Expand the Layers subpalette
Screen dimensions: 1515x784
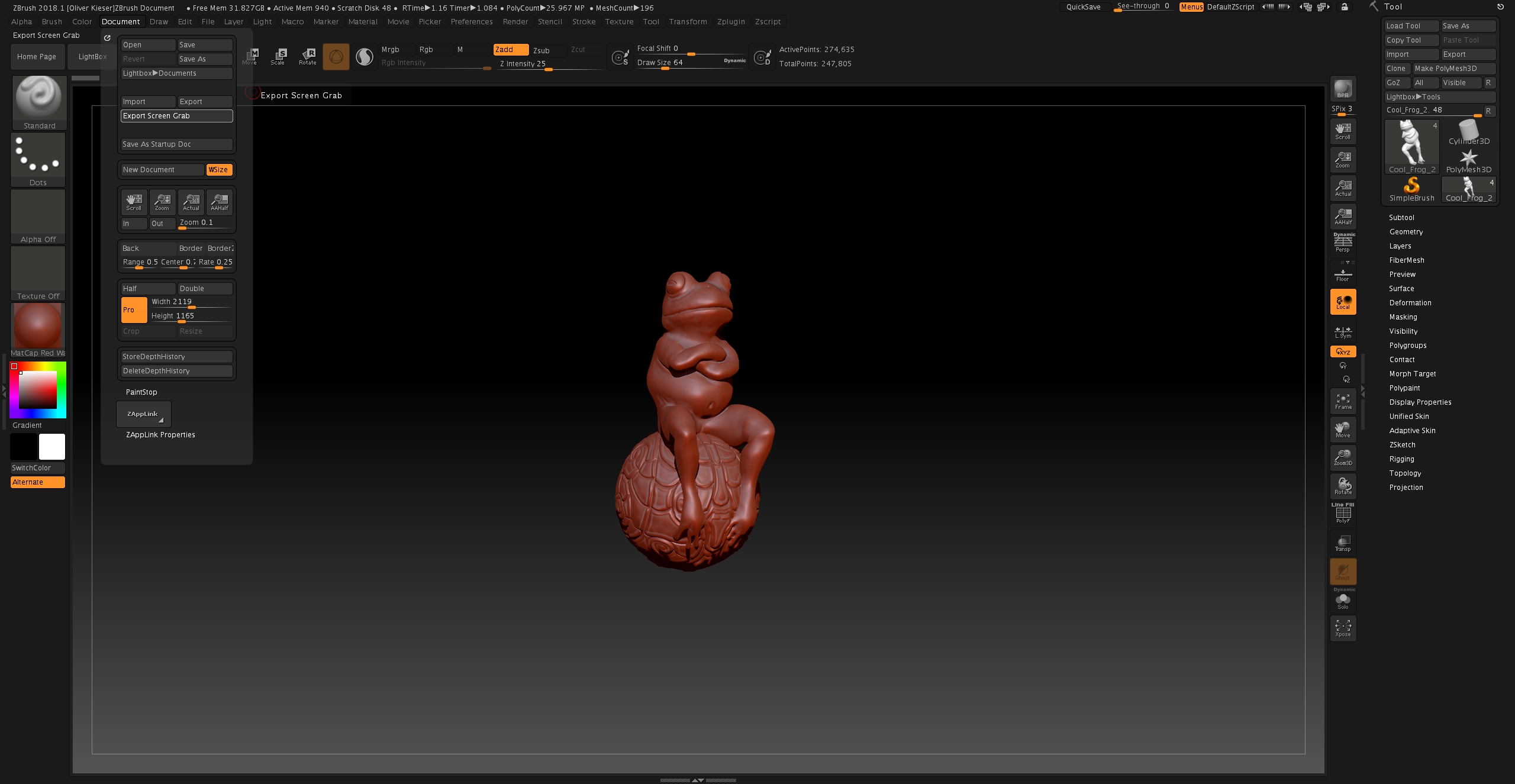pos(1400,246)
